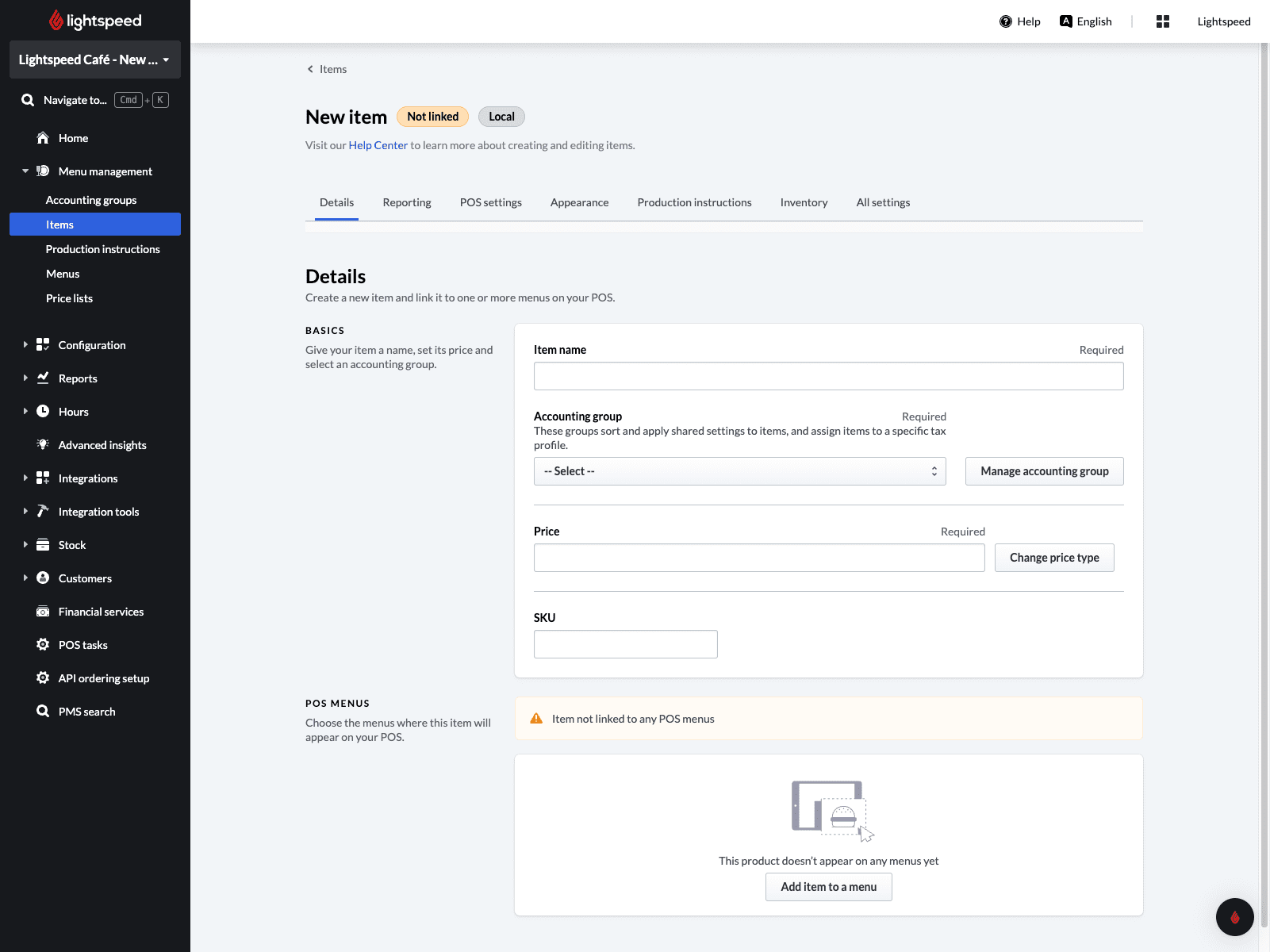Image resolution: width=1270 pixels, height=952 pixels.
Task: Click the API ordering setup gear icon
Action: [43, 678]
